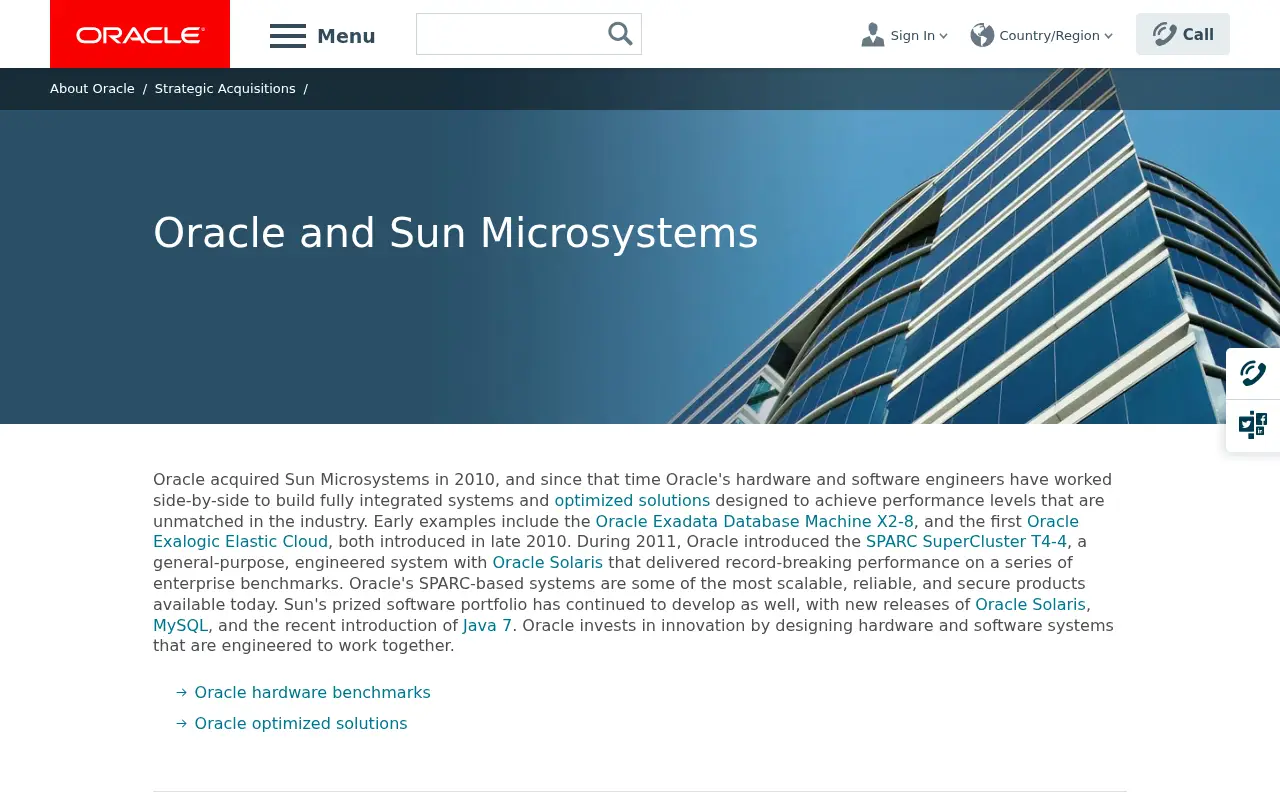
Task: Open the optimized solutions link
Action: [632, 501]
